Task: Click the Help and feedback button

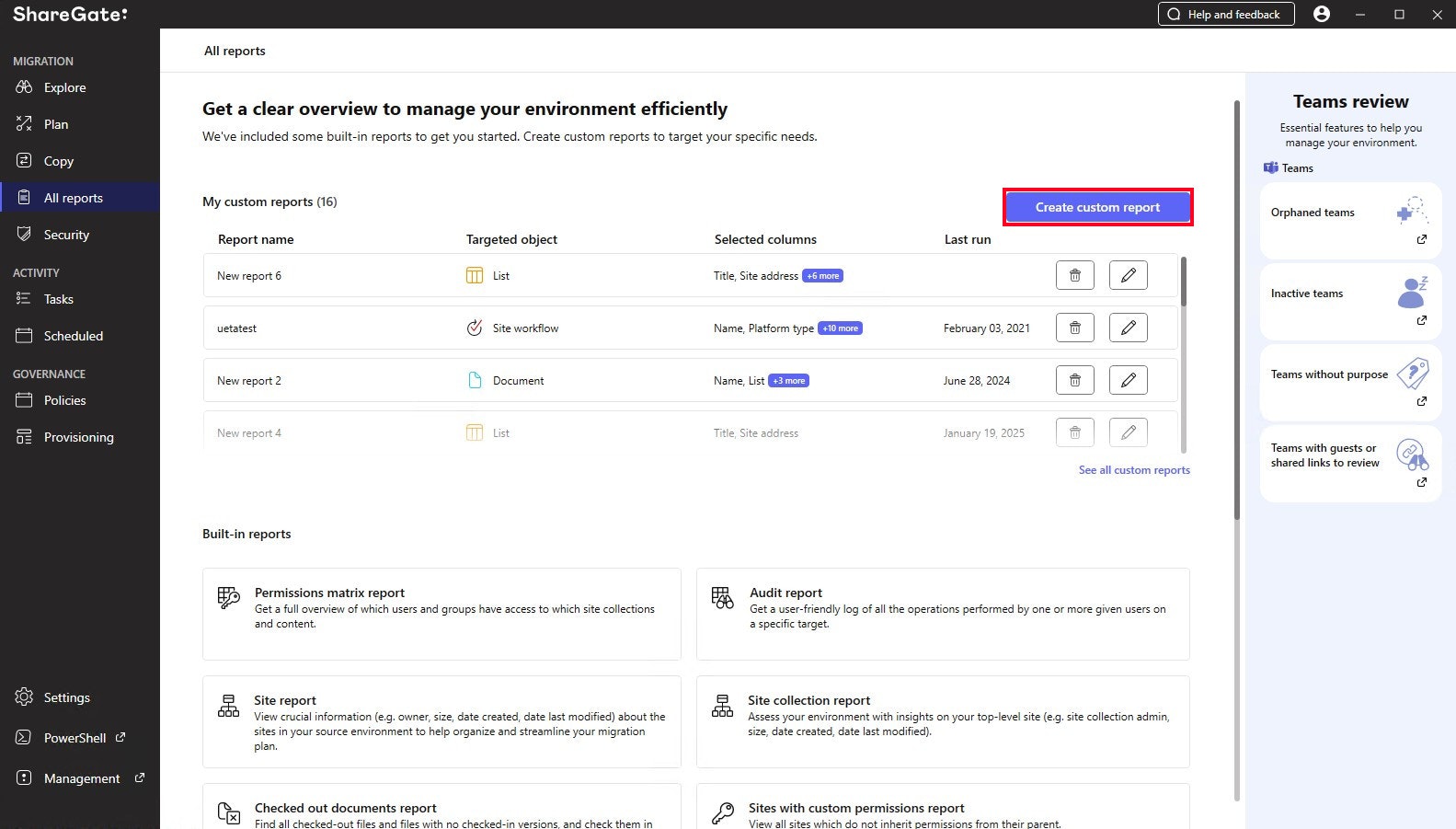Action: [x=1226, y=14]
